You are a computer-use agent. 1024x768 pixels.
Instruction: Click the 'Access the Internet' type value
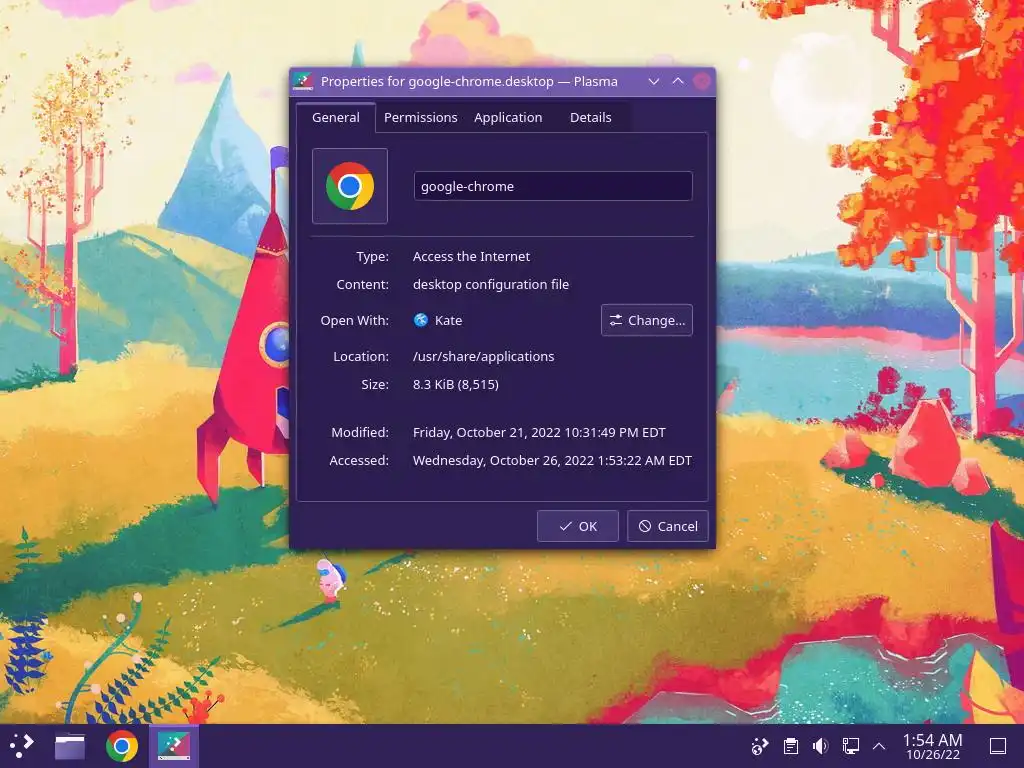(x=471, y=257)
